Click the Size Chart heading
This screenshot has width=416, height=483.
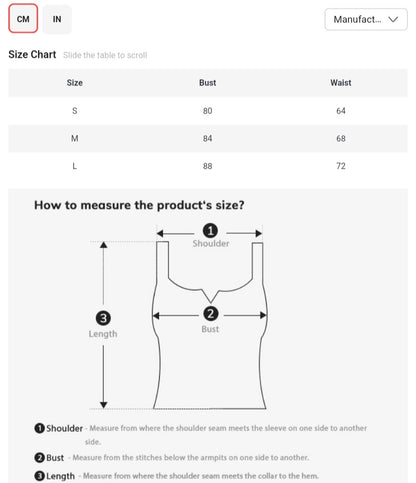(32, 54)
